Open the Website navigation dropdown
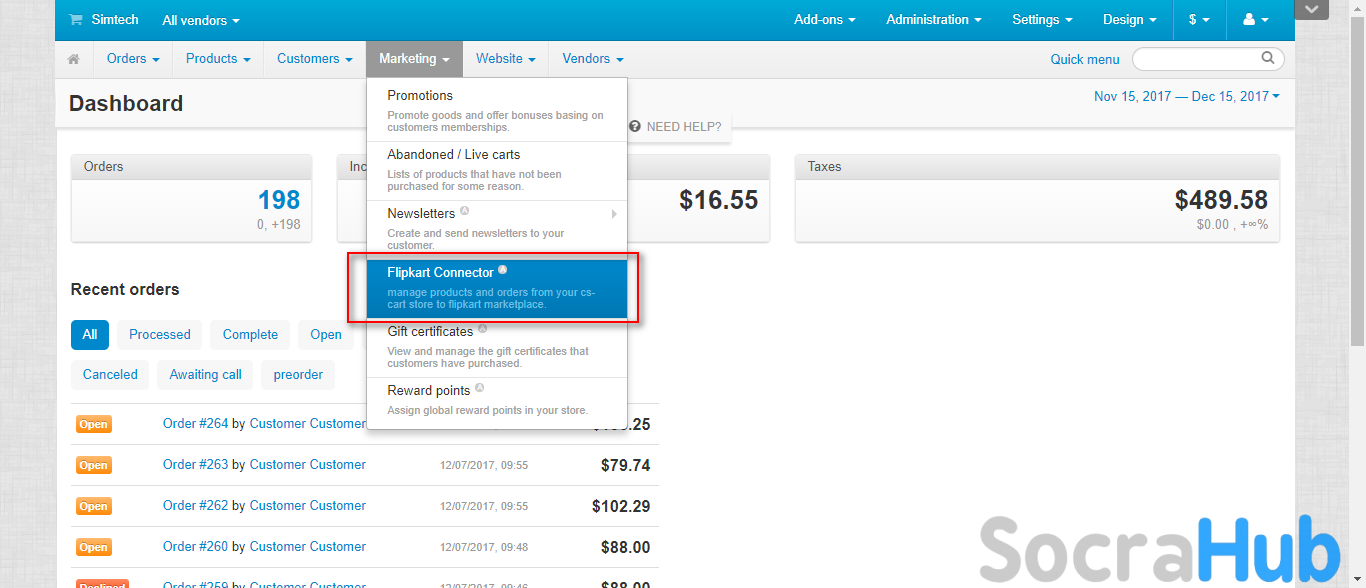Screen dimensions: 1366x588 point(506,59)
